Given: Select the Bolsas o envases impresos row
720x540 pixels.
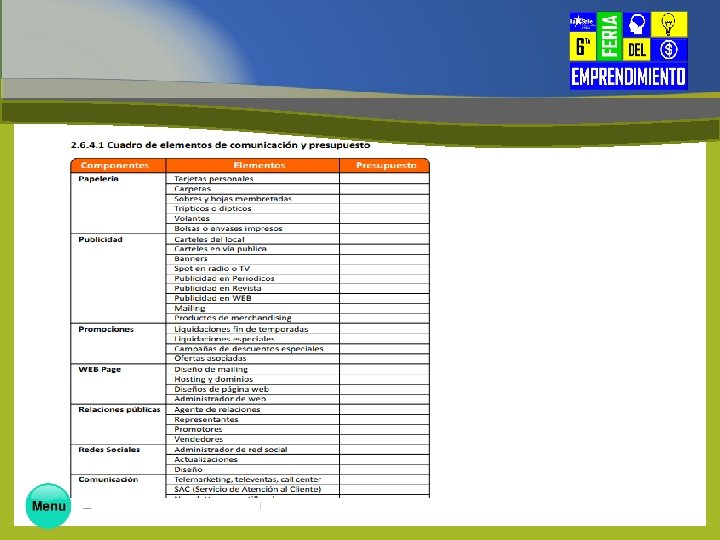Looking at the screenshot, I should click(253, 228).
